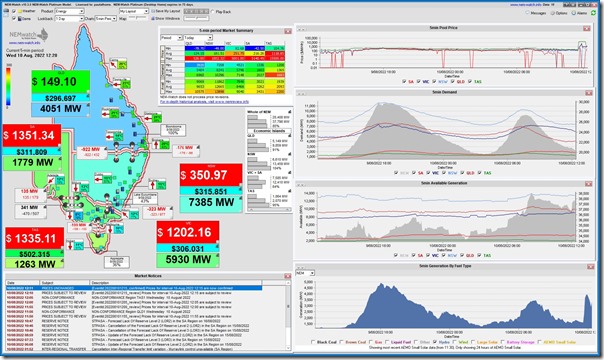Close the Market Notices panel

point(287,276)
